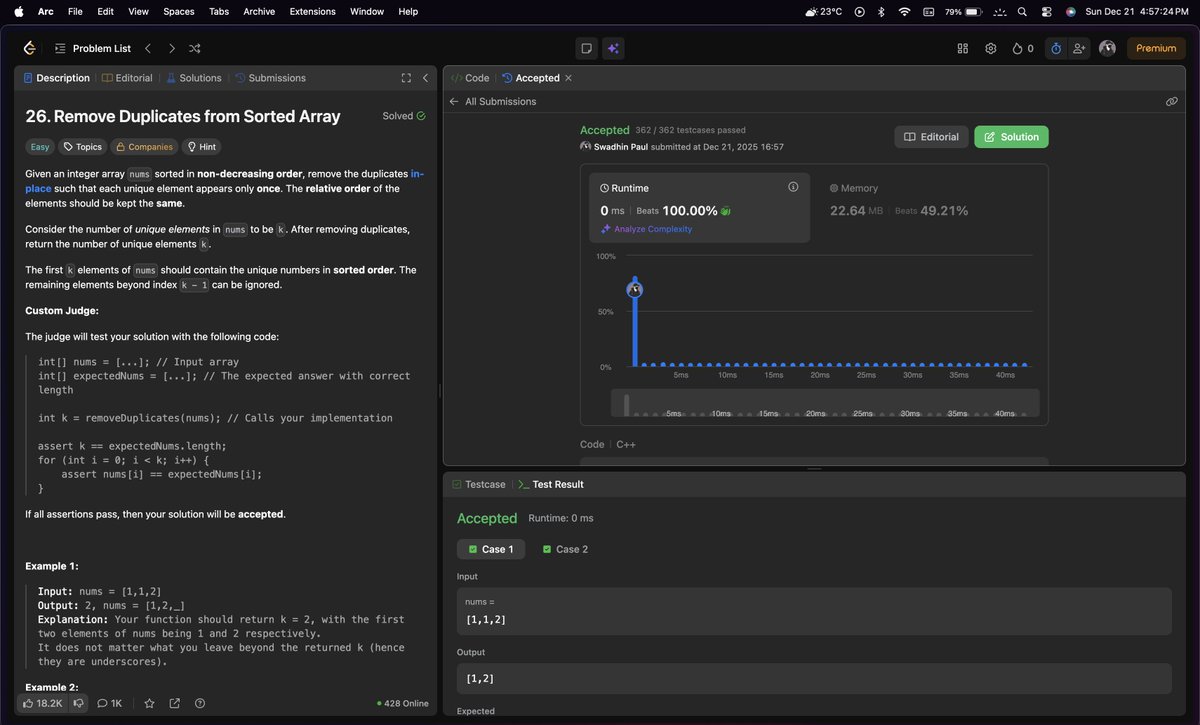The image size is (1200, 725).
Task: Close the Accepted tab
Action: click(569, 78)
